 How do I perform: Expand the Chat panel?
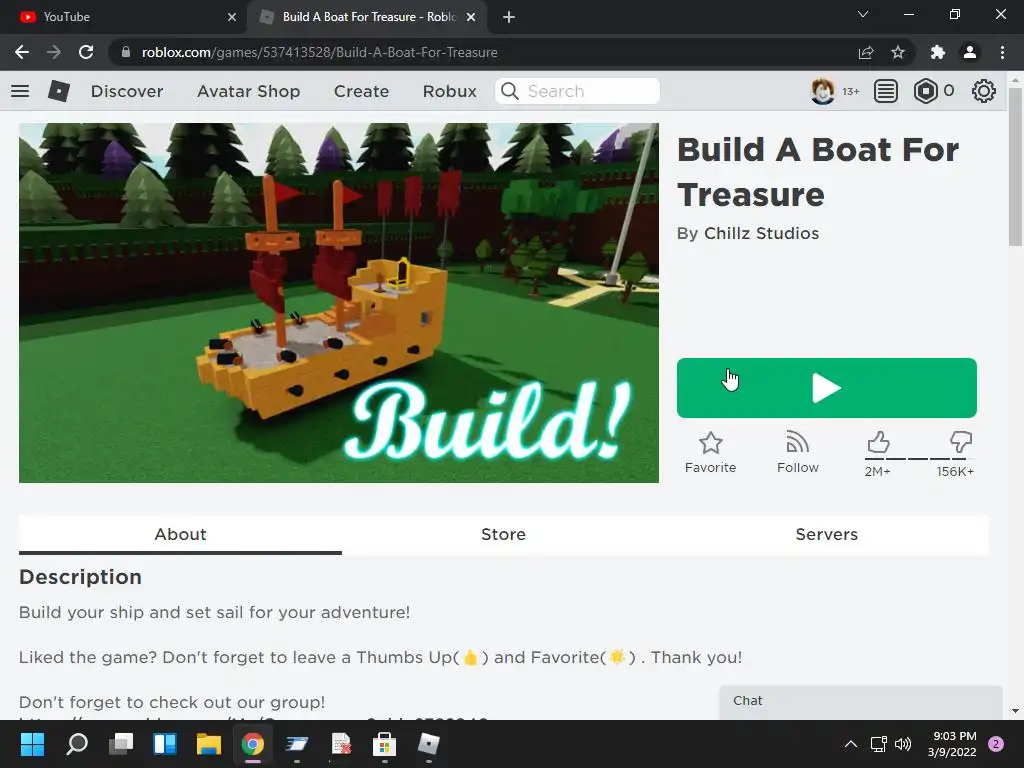[861, 701]
